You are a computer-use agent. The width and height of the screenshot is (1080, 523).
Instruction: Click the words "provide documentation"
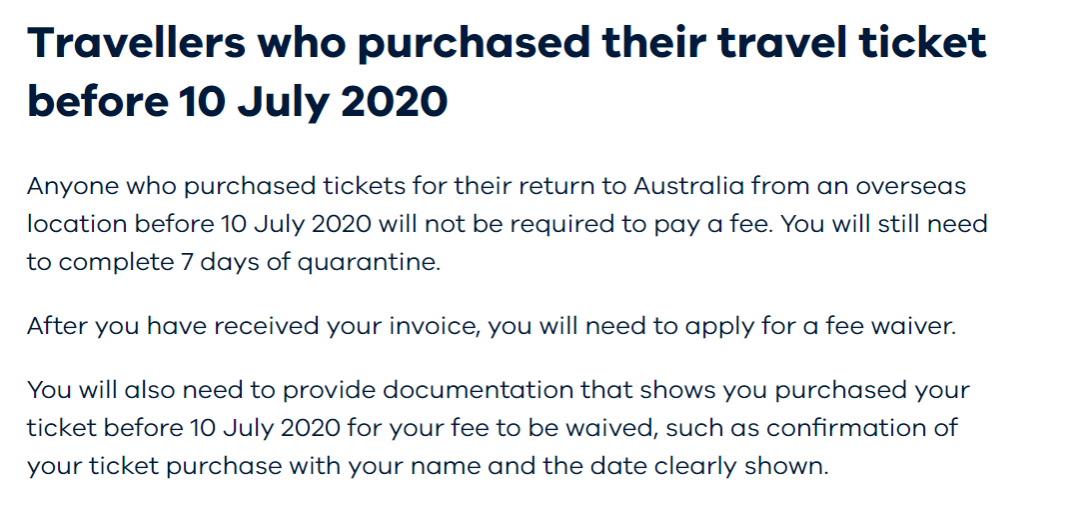coord(428,390)
